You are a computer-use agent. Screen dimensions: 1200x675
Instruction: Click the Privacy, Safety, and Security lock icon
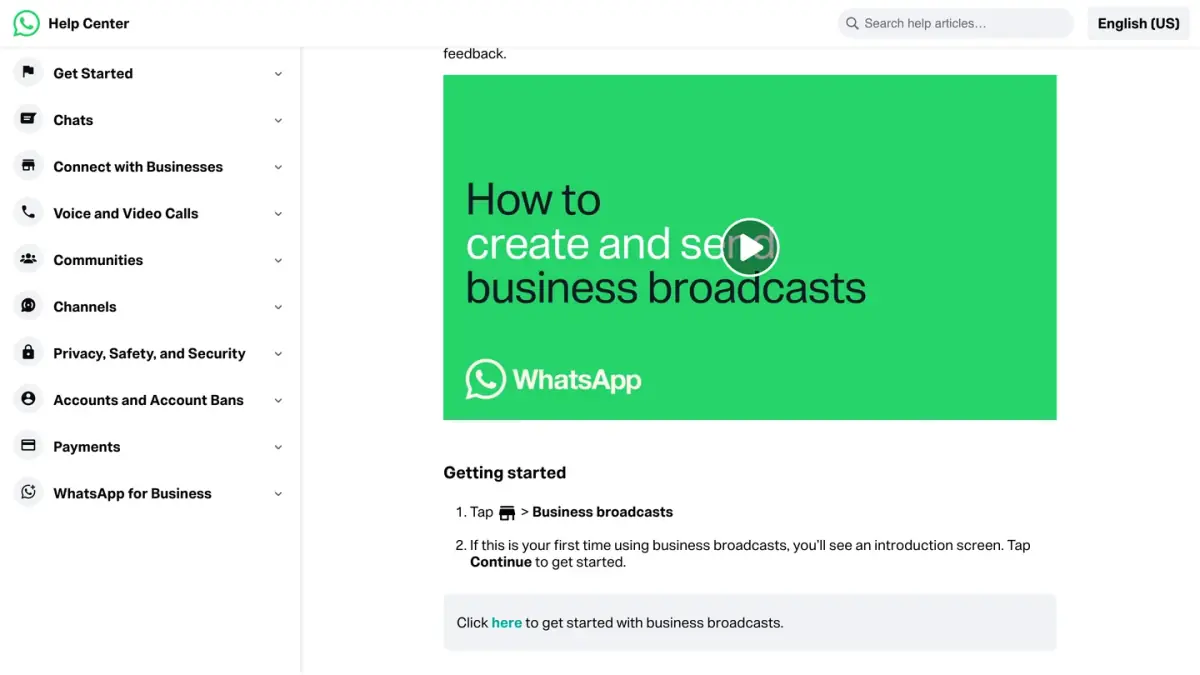[28, 353]
